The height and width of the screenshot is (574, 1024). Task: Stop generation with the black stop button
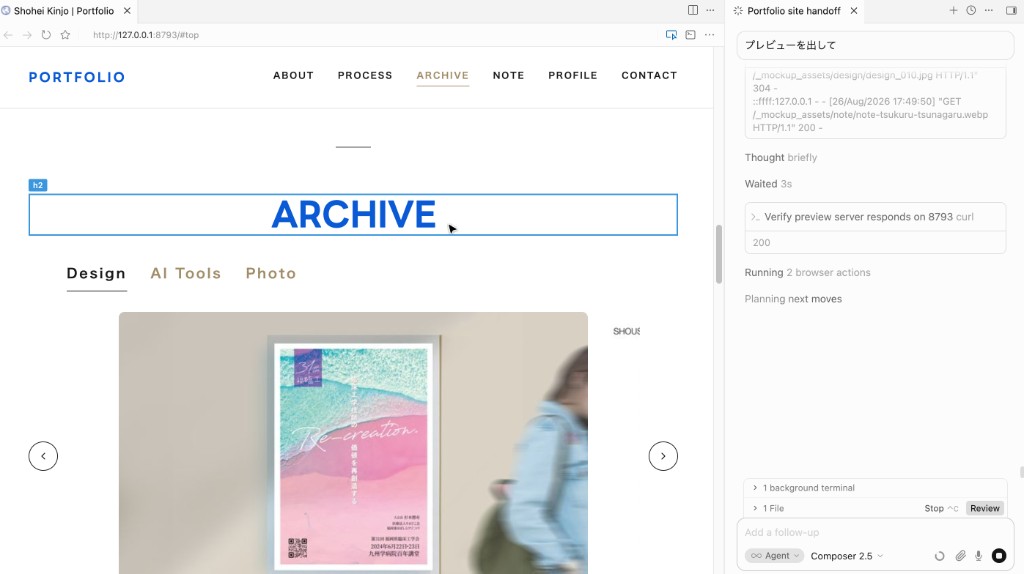click(x=999, y=556)
